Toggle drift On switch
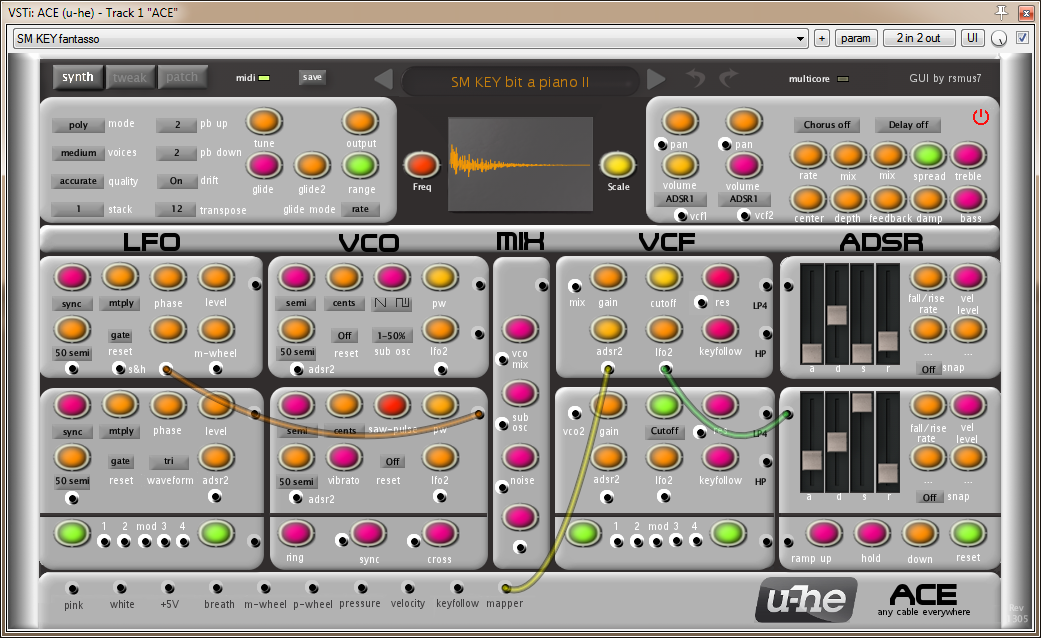The width and height of the screenshot is (1041, 638). [x=176, y=181]
